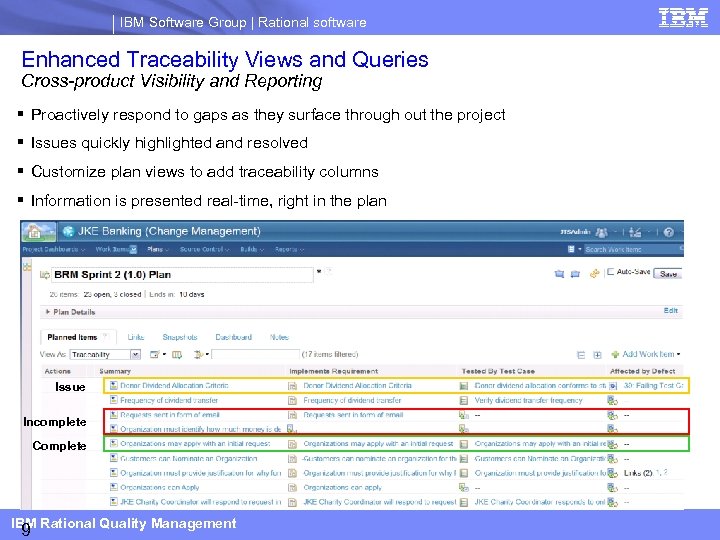Image resolution: width=720 pixels, height=540 pixels.
Task: Switch to the Notes tab
Action: point(279,337)
